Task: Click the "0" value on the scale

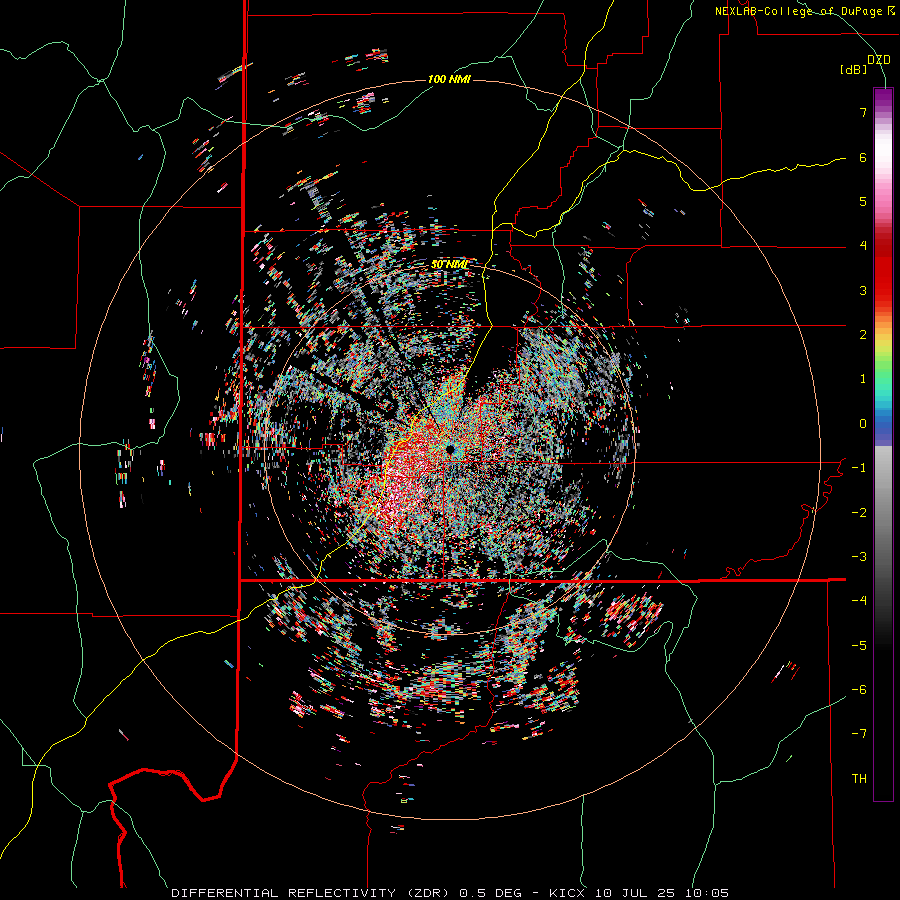Action: pos(863,424)
